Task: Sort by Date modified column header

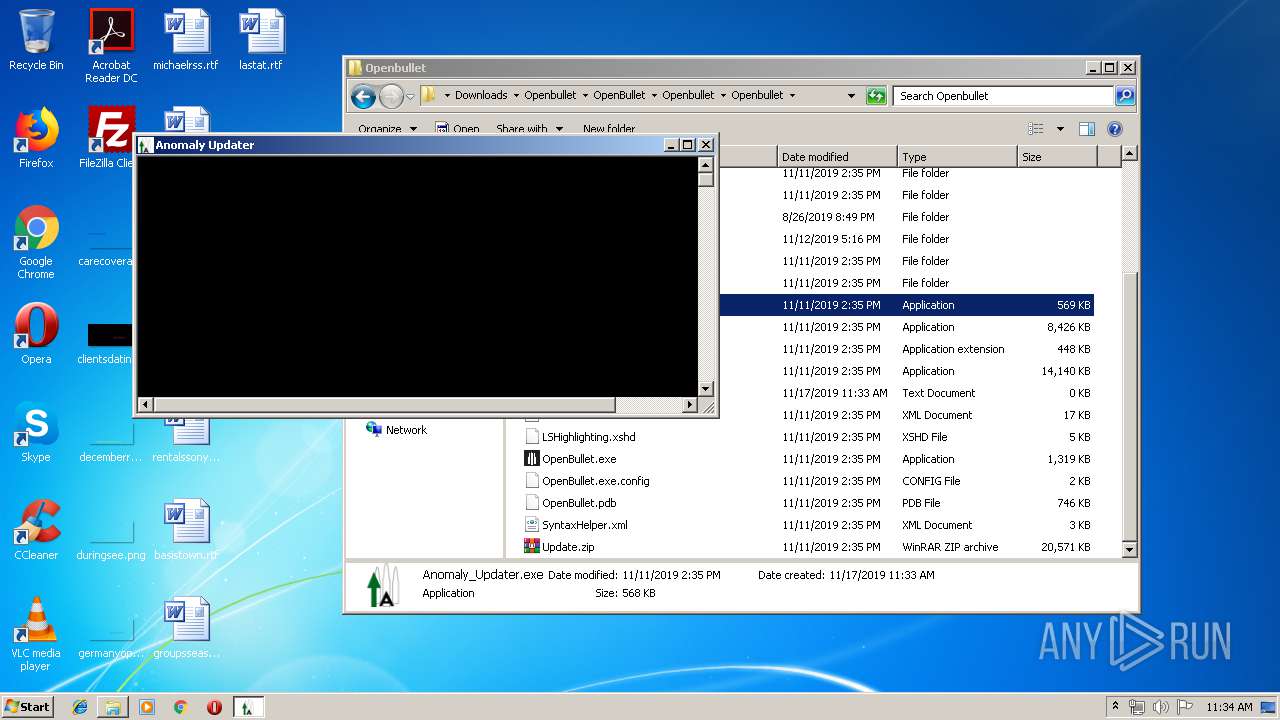Action: tap(837, 157)
